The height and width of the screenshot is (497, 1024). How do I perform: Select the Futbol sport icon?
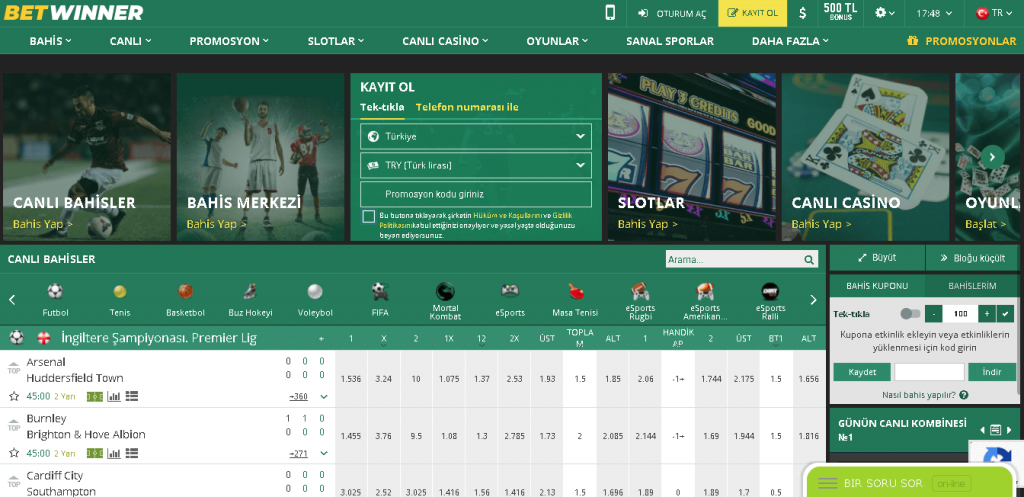point(55,291)
